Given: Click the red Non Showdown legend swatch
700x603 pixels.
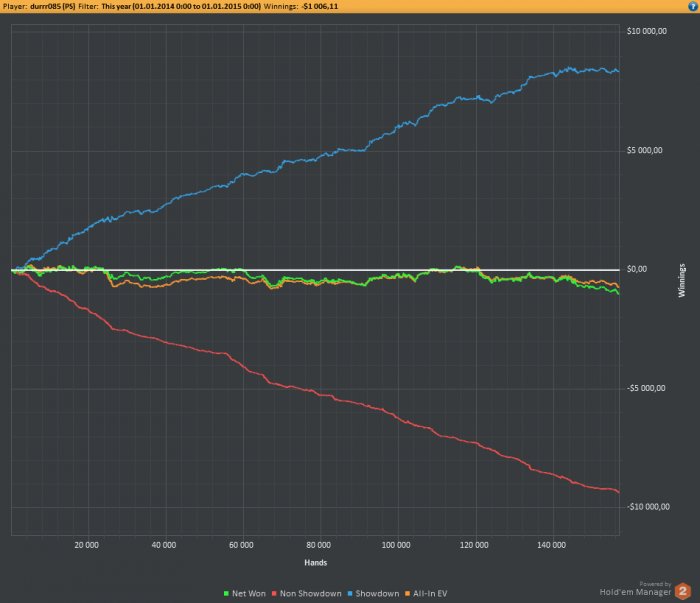Looking at the screenshot, I should pos(274,594).
